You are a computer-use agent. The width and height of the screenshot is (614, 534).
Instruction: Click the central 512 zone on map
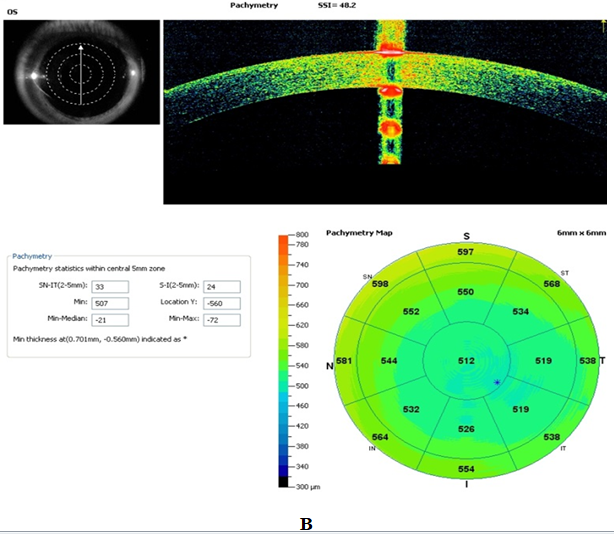tap(465, 361)
